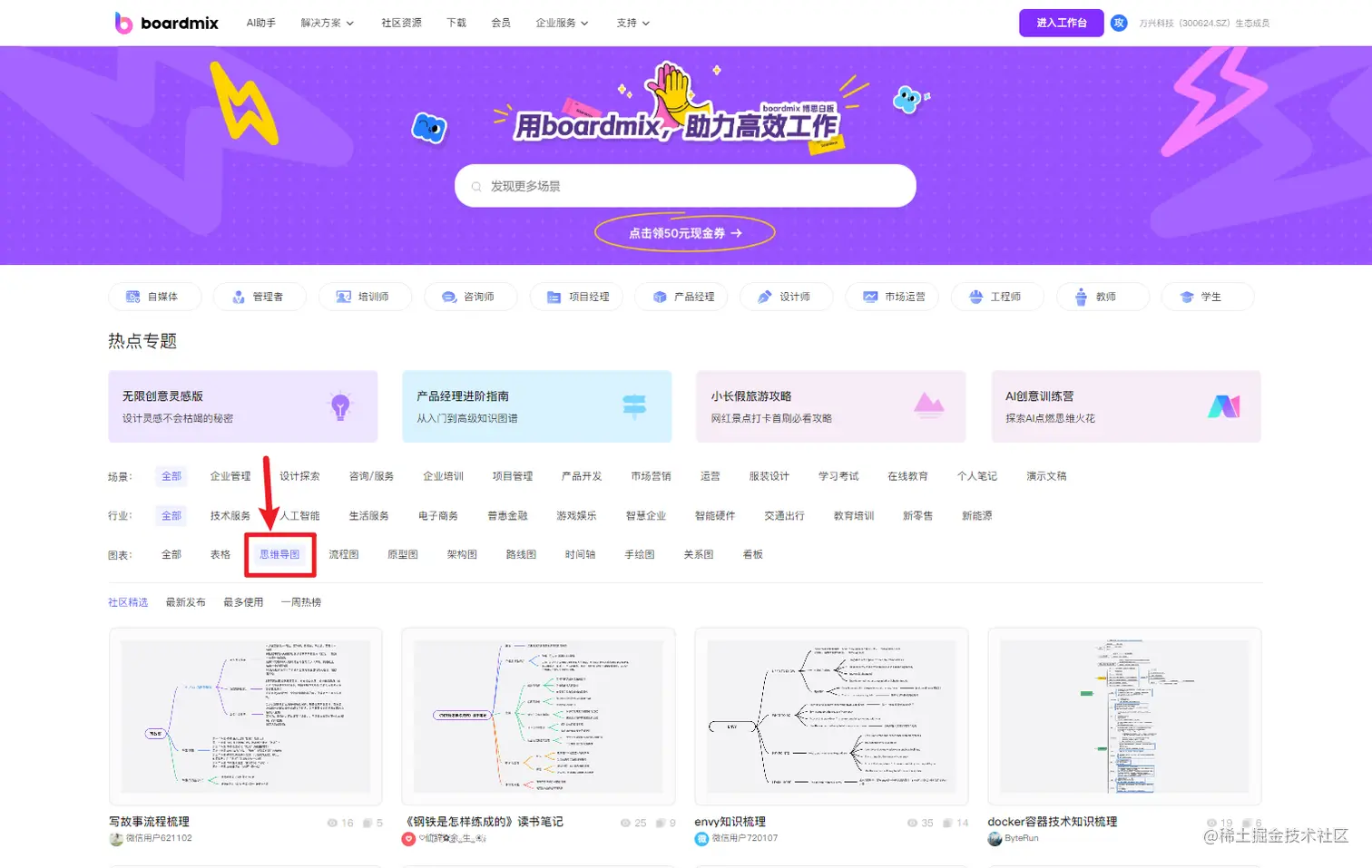The image size is (1372, 868).
Task: Select the 咨询师 role chip
Action: 469,297
